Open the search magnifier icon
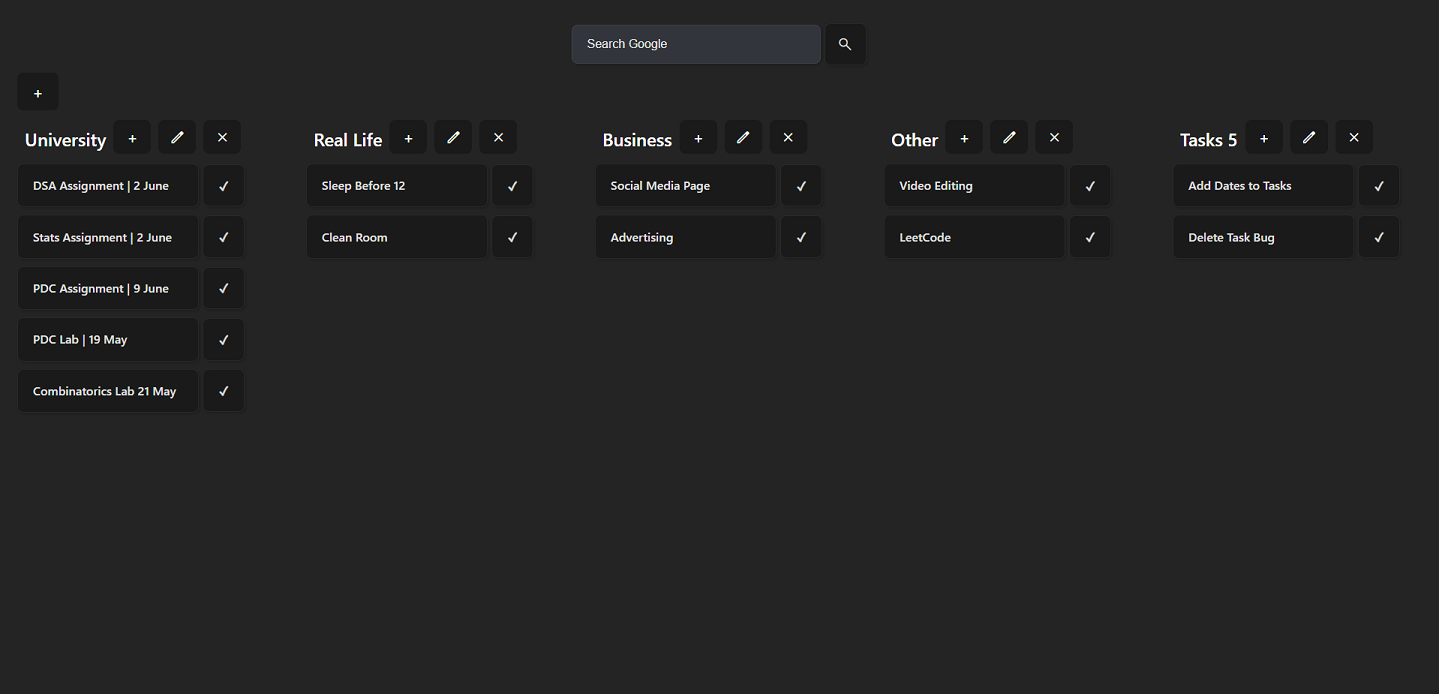The width and height of the screenshot is (1439, 694). (x=844, y=44)
